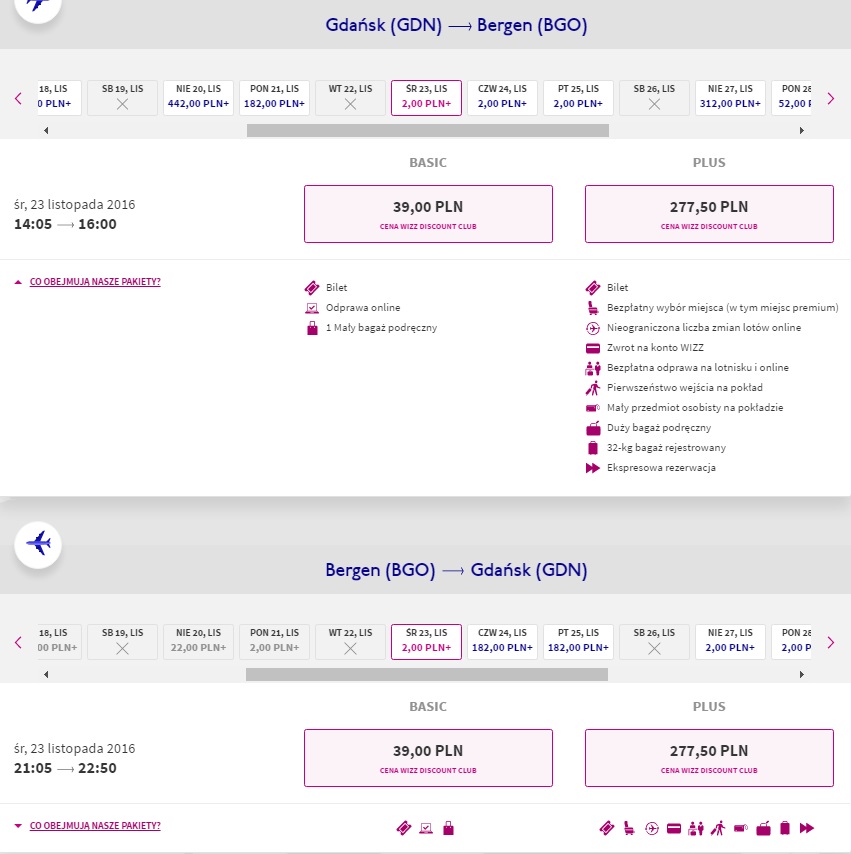Image resolution: width=851 pixels, height=854 pixels.
Task: Click the priority boarding walking icon
Action: 593,388
